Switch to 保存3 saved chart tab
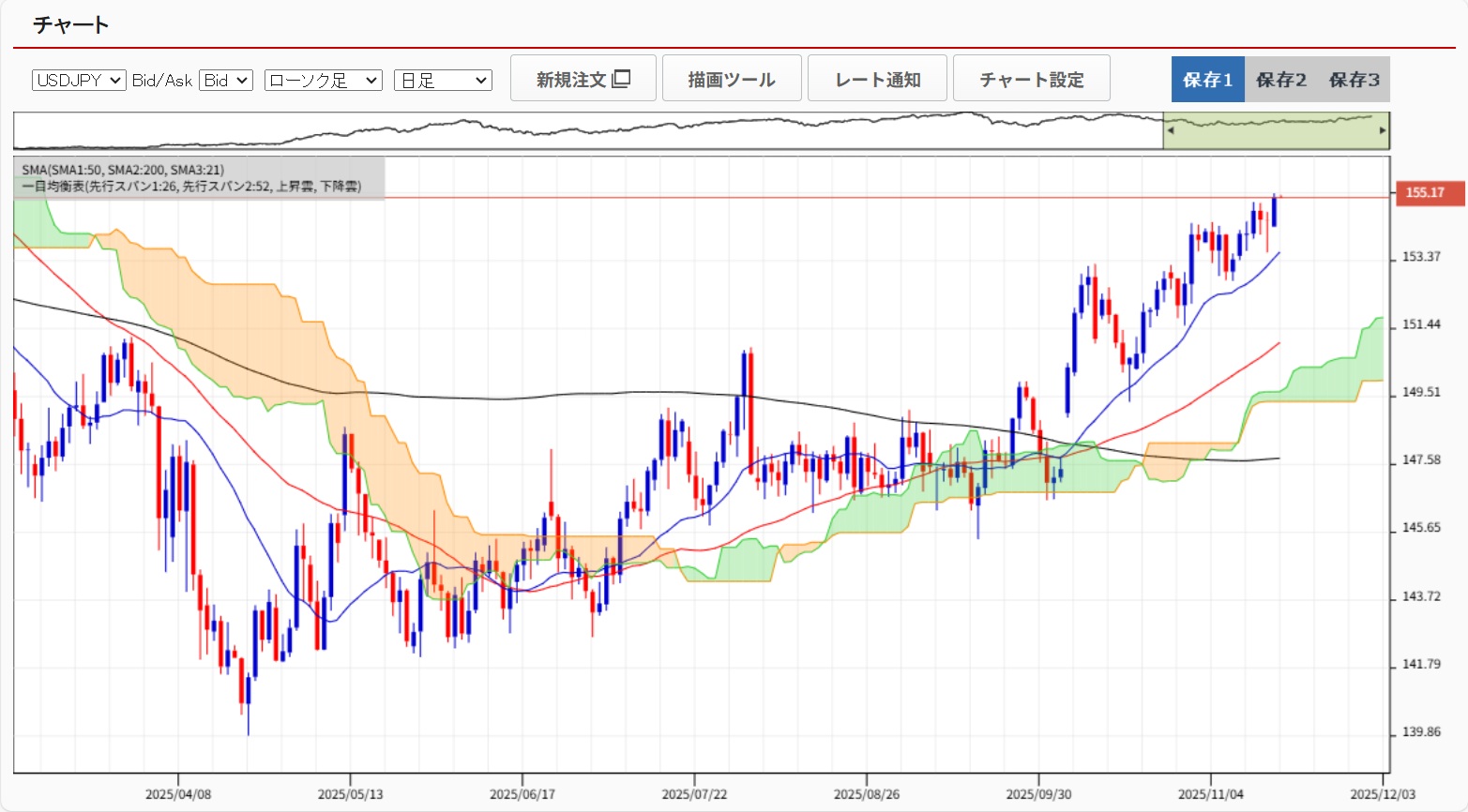Image resolution: width=1468 pixels, height=812 pixels. [x=1354, y=80]
